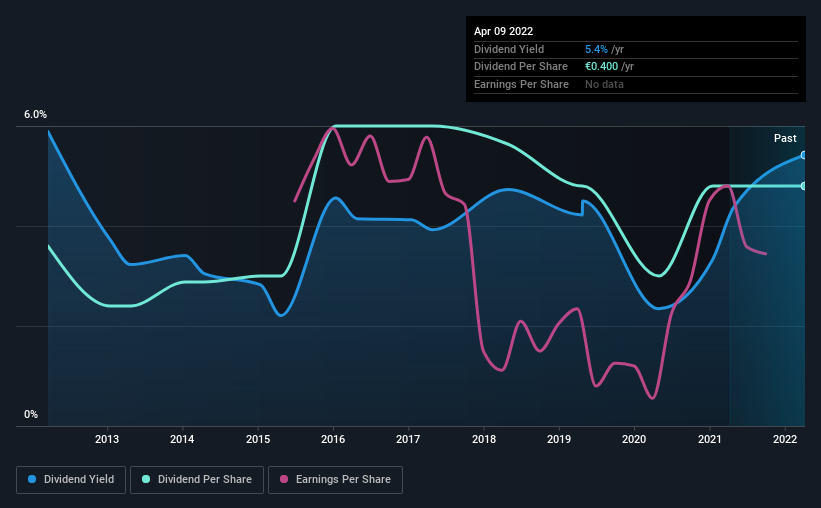Click the 6.0% y-axis label
The height and width of the screenshot is (508, 821).
coord(35,114)
